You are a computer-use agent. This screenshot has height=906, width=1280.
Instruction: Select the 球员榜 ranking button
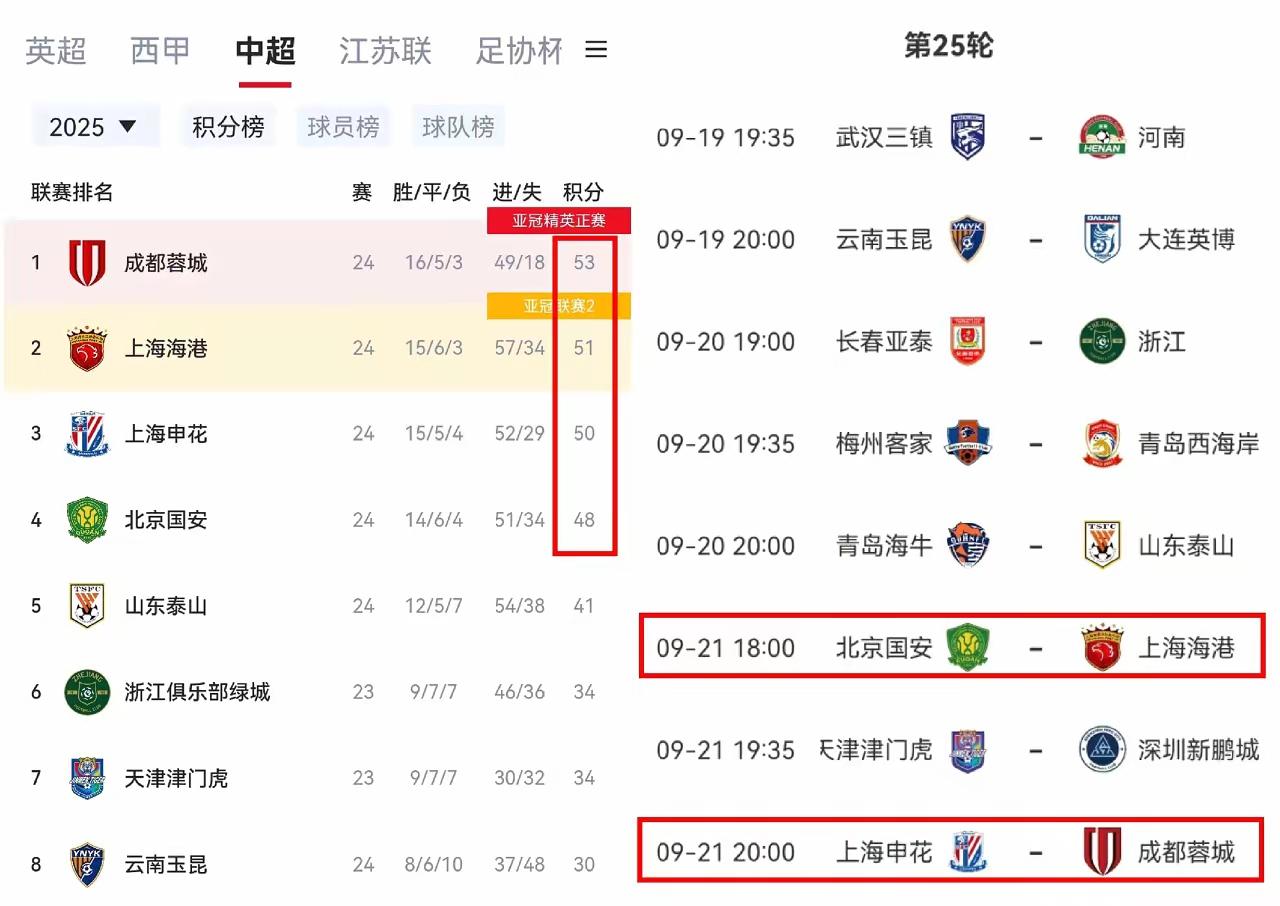(343, 127)
